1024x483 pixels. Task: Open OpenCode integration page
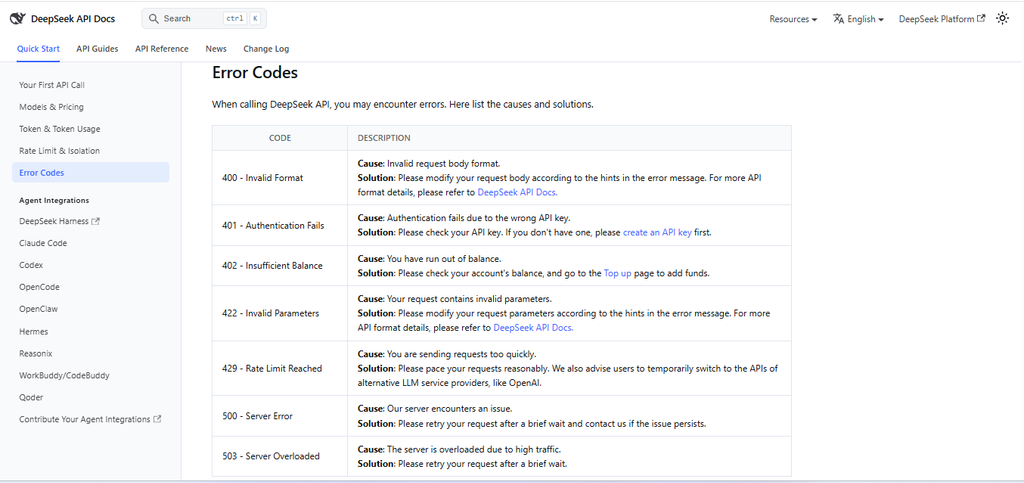tap(39, 287)
